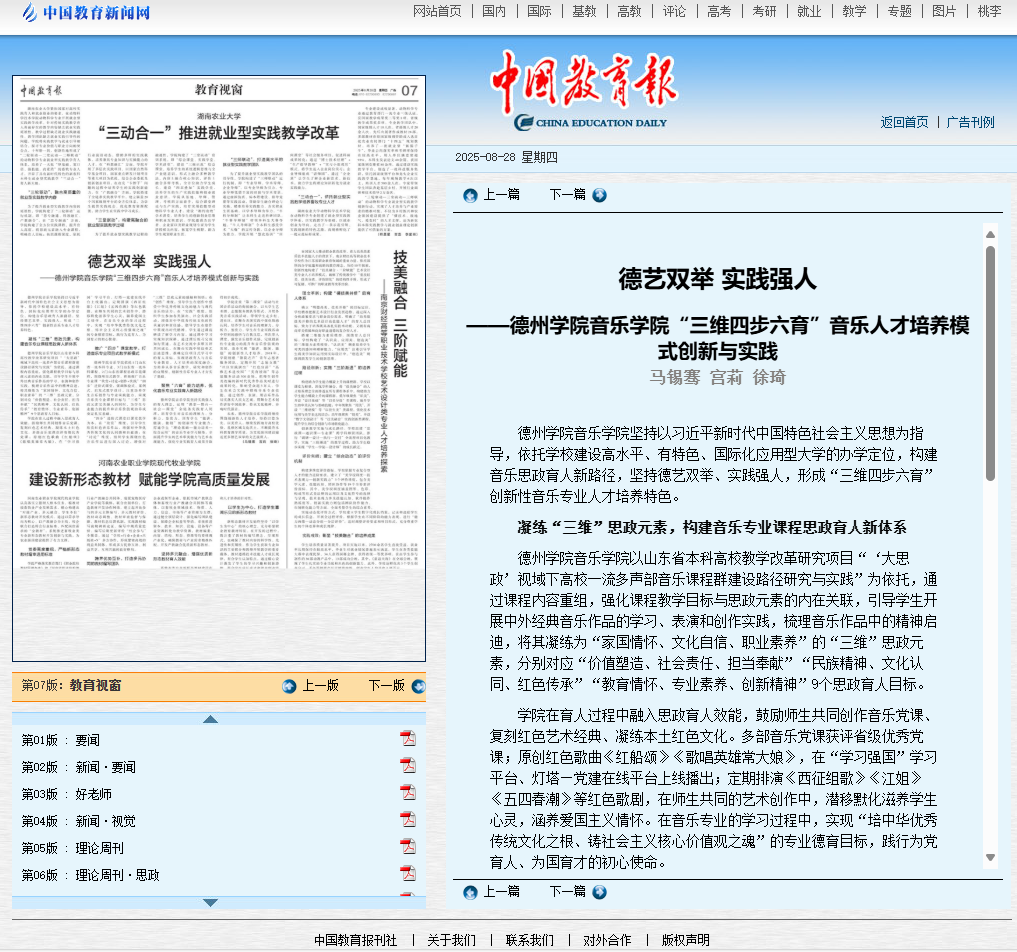
Task: Click the newspaper page 07 preview image
Action: 219,368
